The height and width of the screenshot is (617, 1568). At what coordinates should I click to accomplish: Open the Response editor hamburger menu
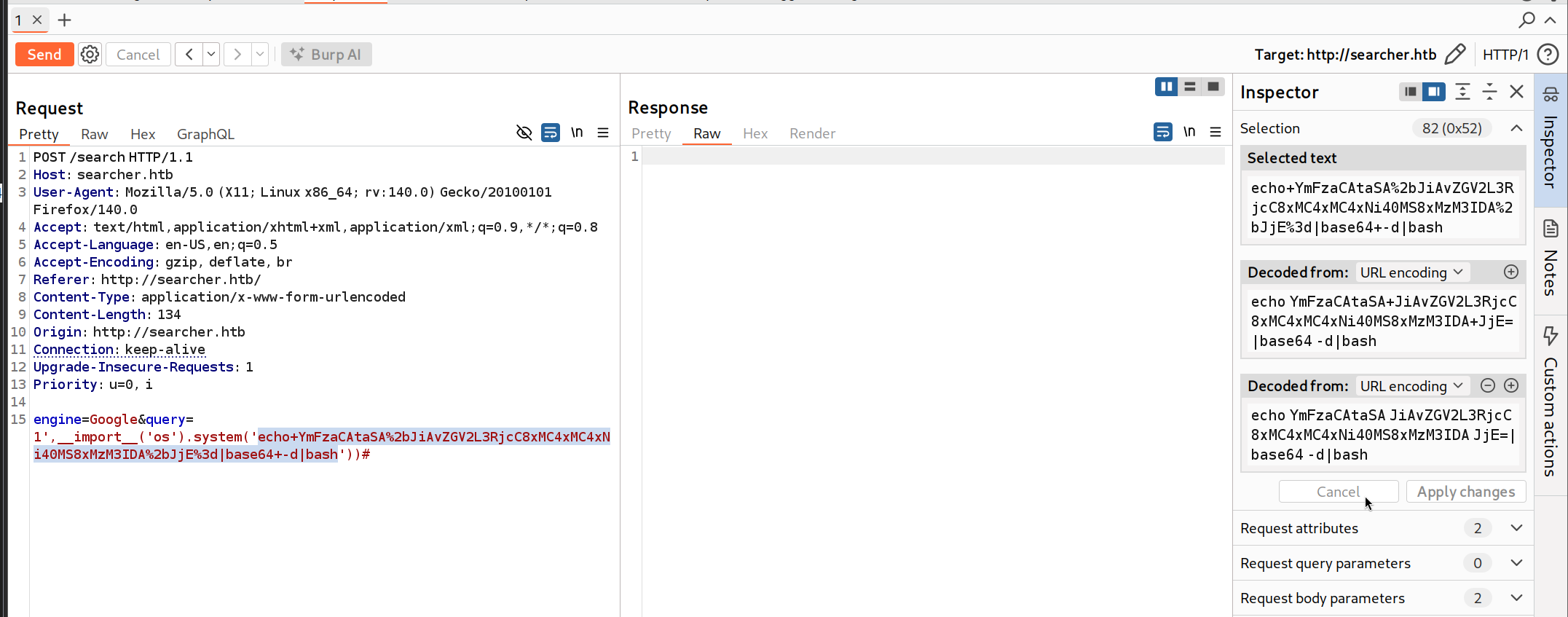click(x=1216, y=132)
